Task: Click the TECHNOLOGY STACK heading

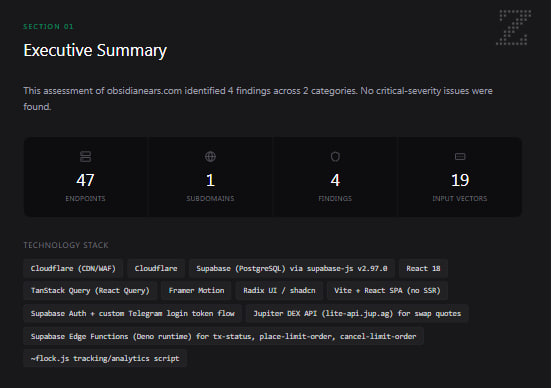Action: tap(66, 245)
